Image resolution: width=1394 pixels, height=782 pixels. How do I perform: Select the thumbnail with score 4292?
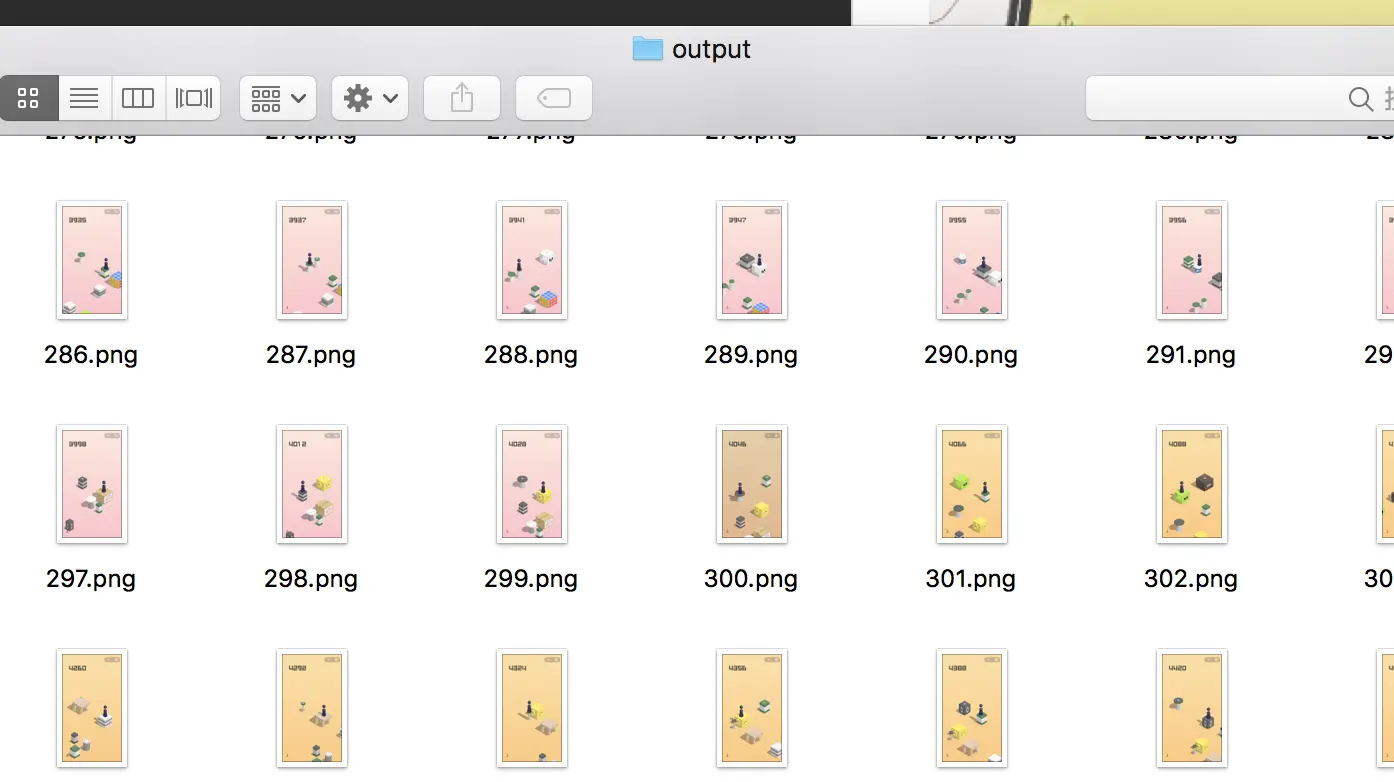click(x=312, y=708)
